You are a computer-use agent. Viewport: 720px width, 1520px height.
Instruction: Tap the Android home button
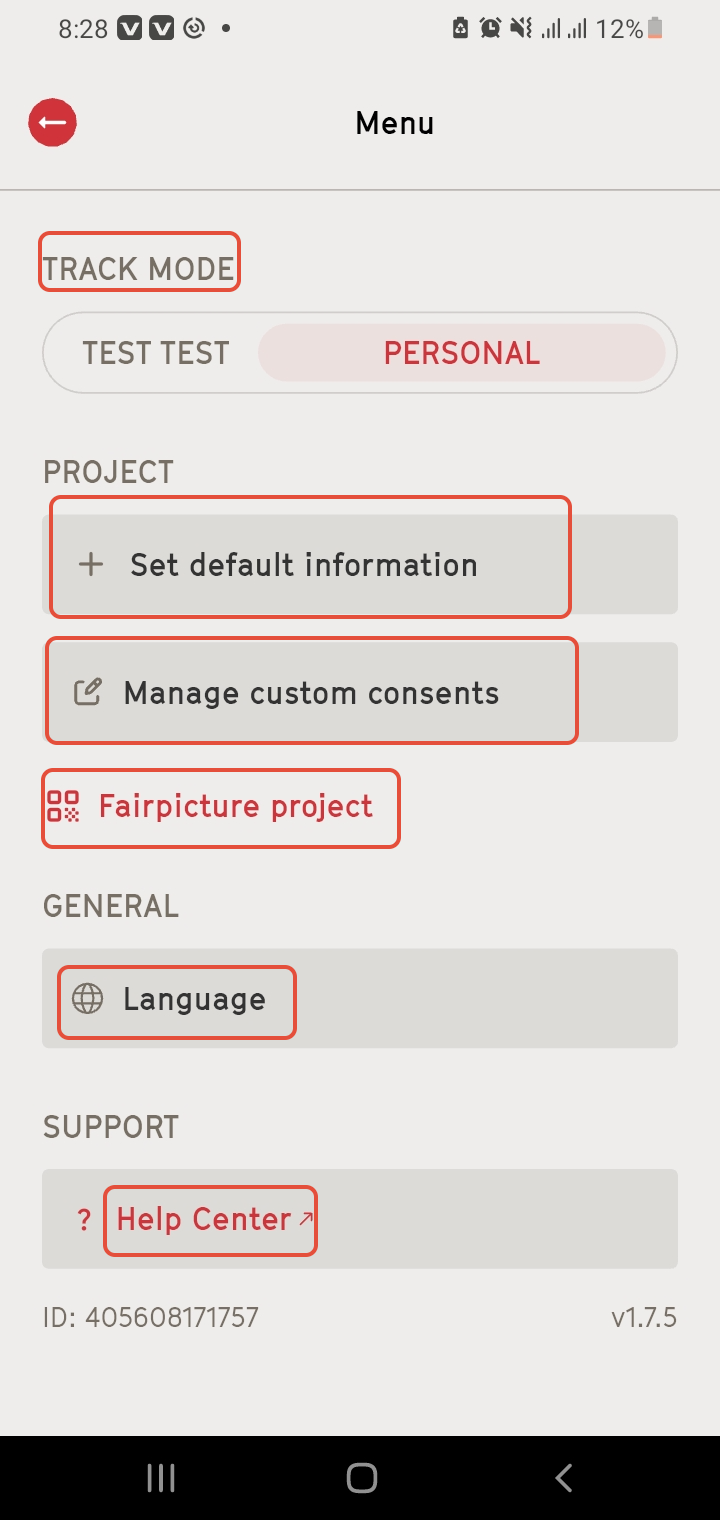click(361, 1478)
